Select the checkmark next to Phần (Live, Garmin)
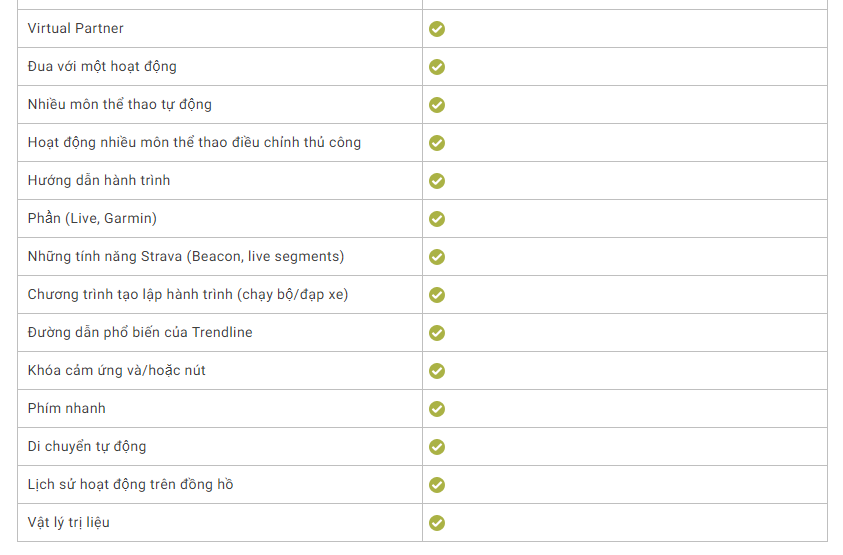Image resolution: width=843 pixels, height=555 pixels. [437, 219]
